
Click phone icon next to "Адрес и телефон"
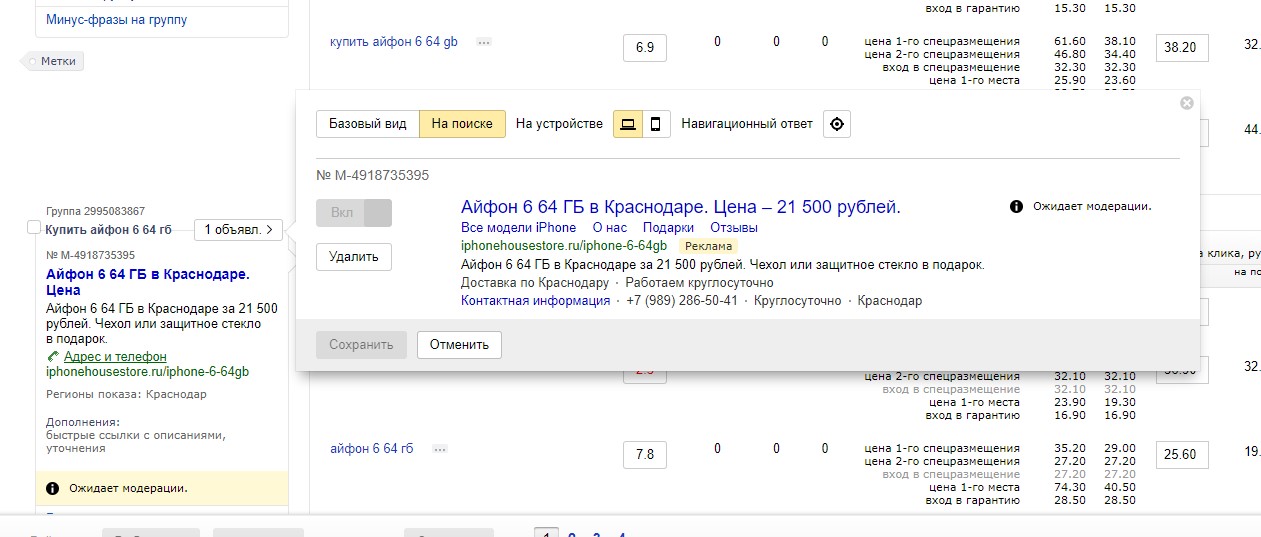(53, 357)
